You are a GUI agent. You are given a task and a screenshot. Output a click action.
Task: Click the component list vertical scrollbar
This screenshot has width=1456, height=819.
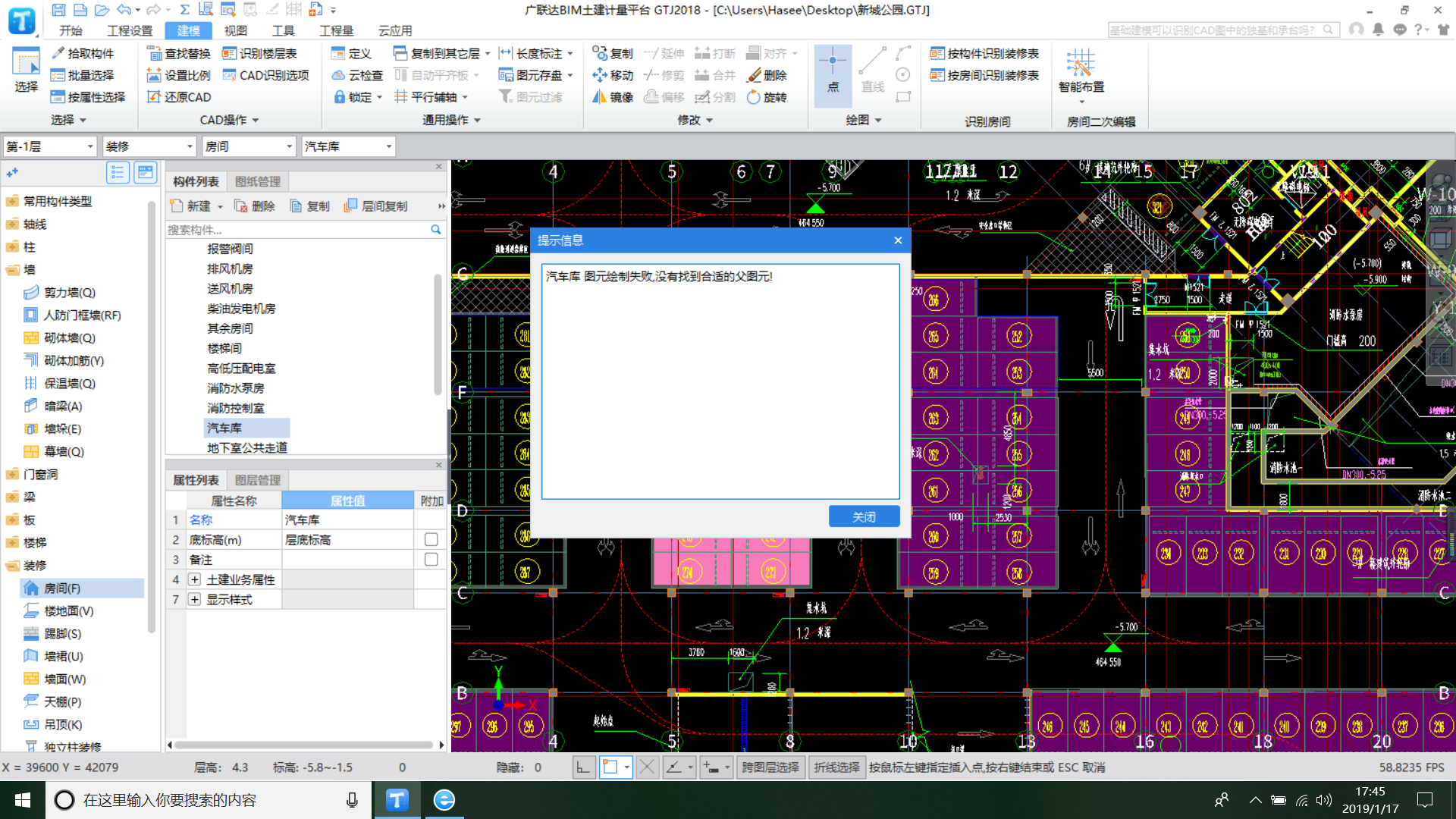tap(438, 334)
